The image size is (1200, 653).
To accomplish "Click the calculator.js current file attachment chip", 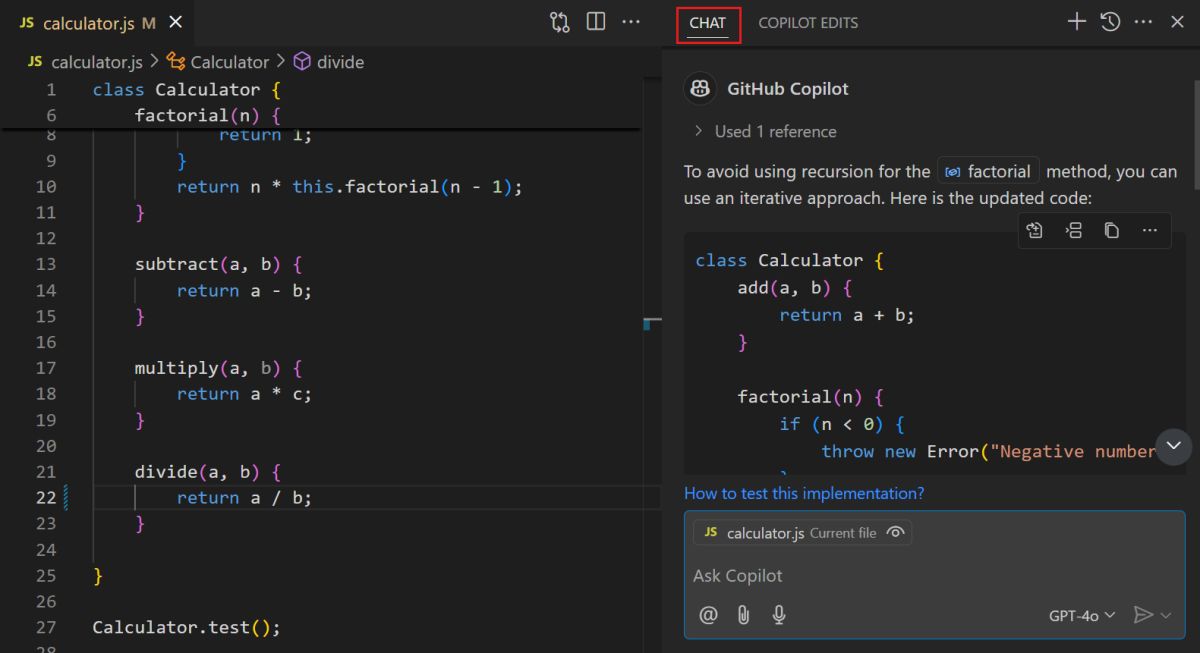I will pos(802,533).
